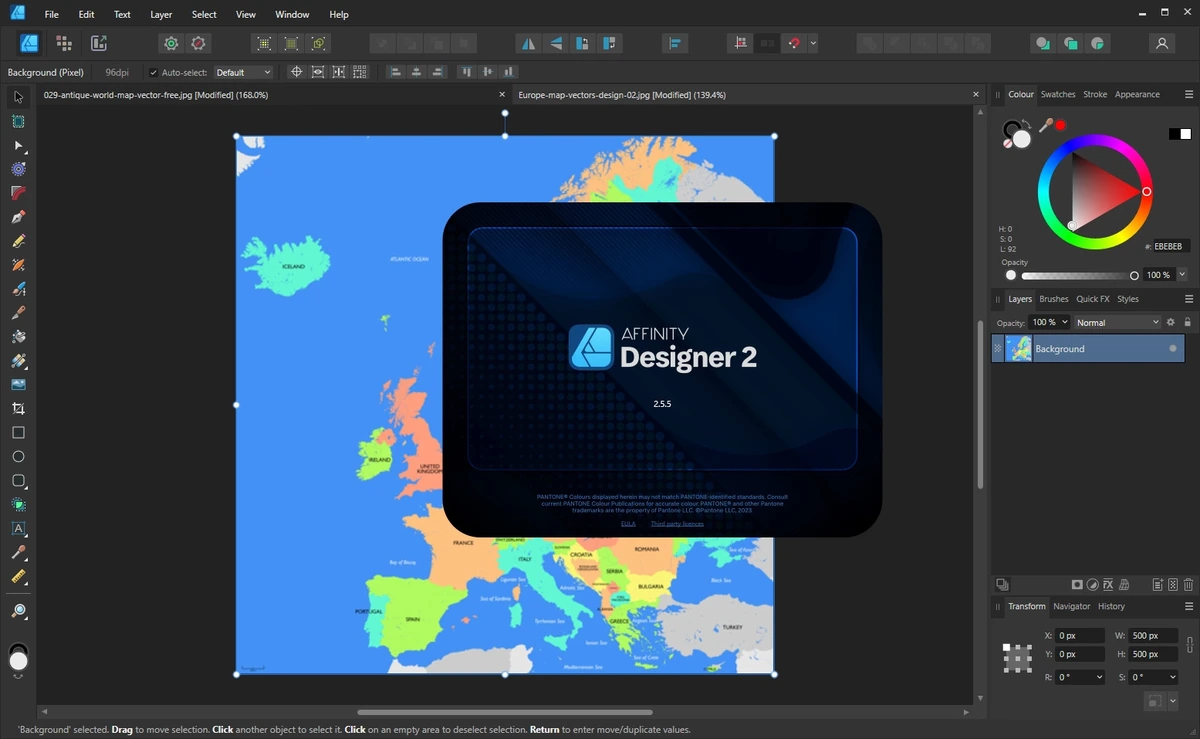Toggle the layer lock padlock icon
1200x739 pixels.
(x=1187, y=322)
